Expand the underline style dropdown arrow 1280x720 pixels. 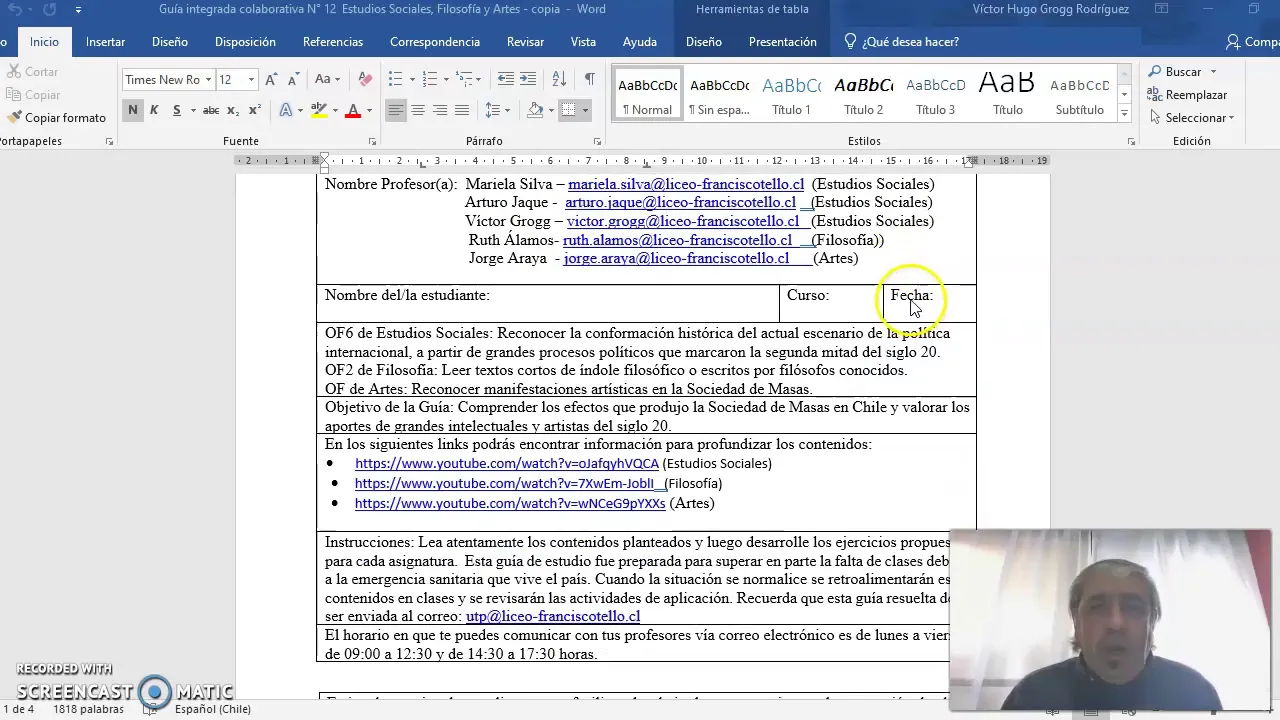pos(192,110)
